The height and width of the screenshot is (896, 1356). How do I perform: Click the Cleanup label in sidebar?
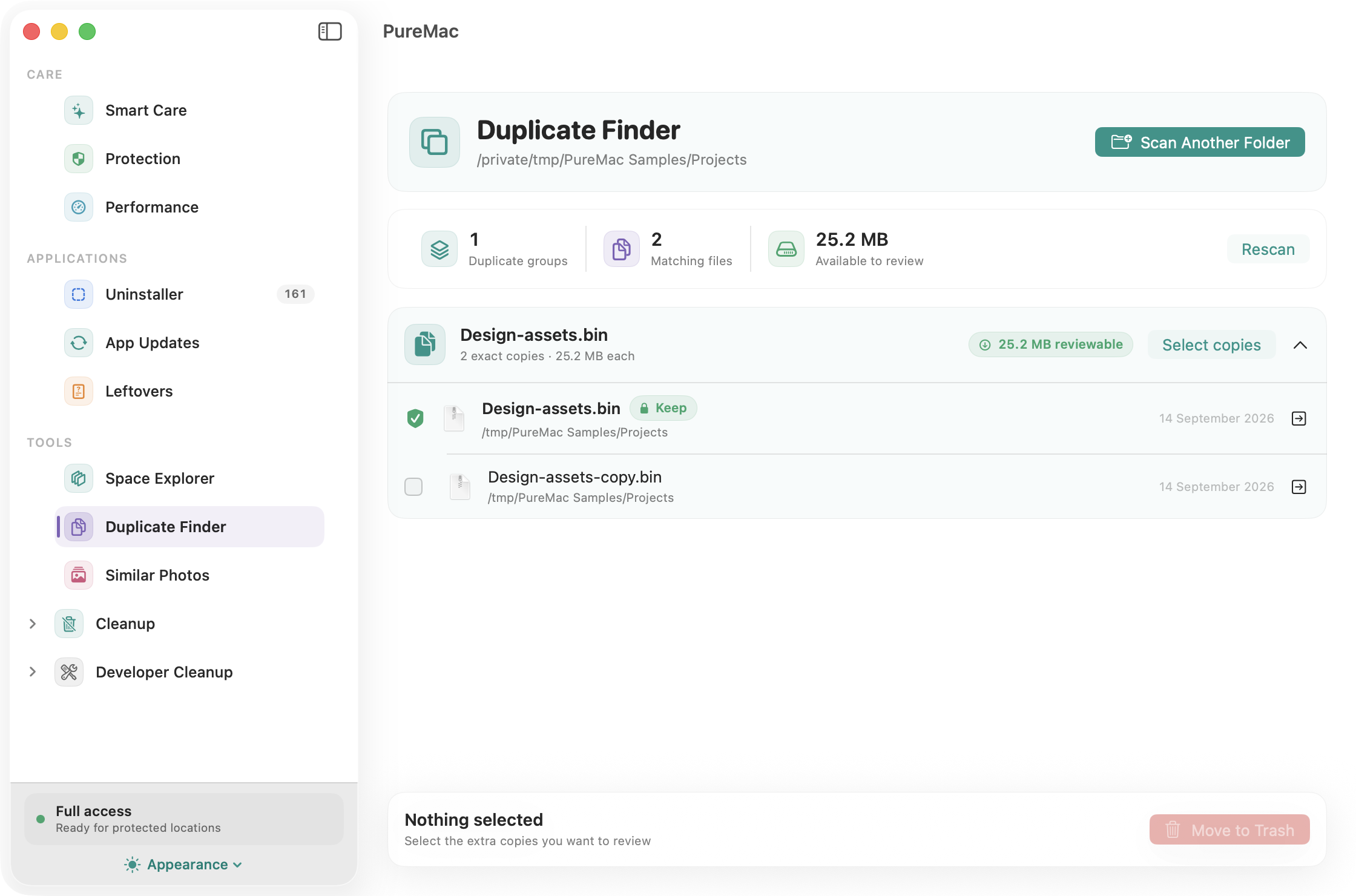point(125,624)
